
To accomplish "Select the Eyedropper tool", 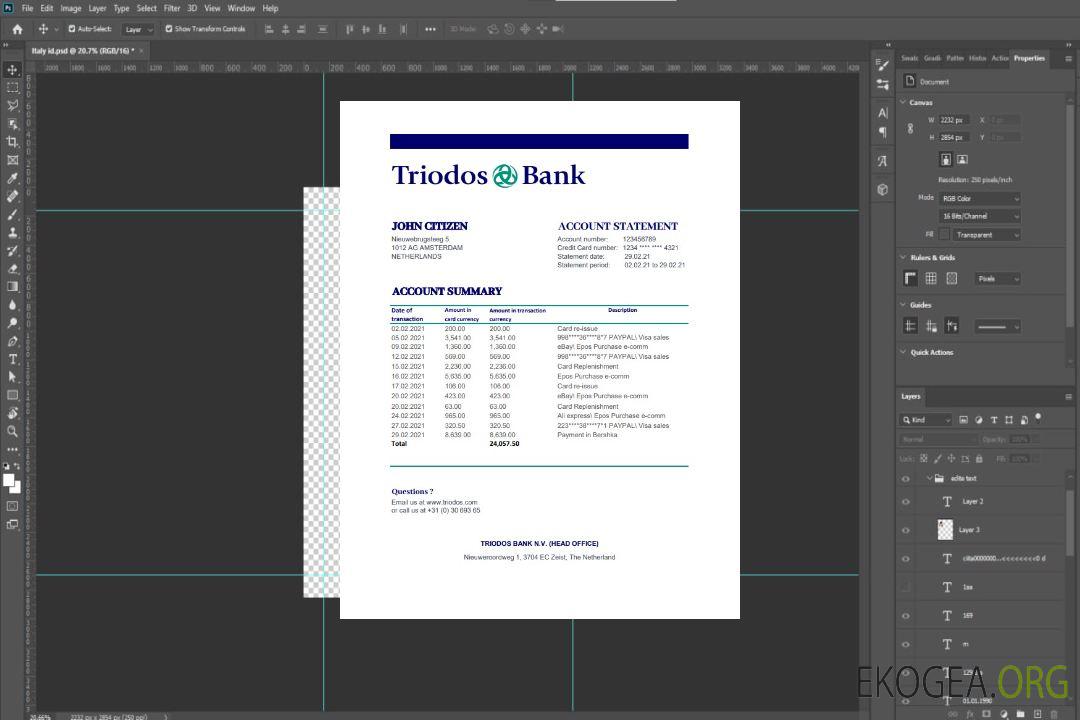I will coord(12,178).
